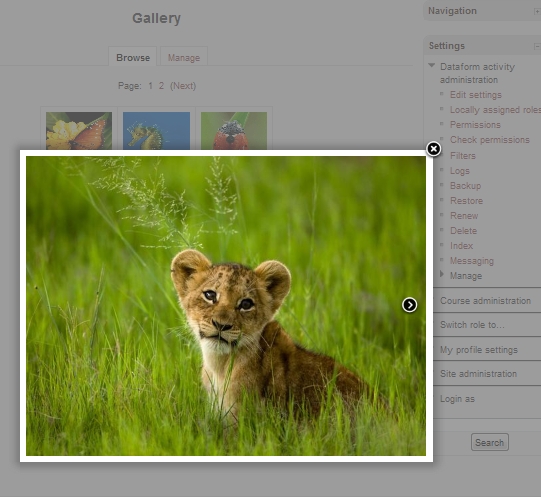541x497 pixels.
Task: Open the ladybug thumbnail
Action: tap(234, 130)
